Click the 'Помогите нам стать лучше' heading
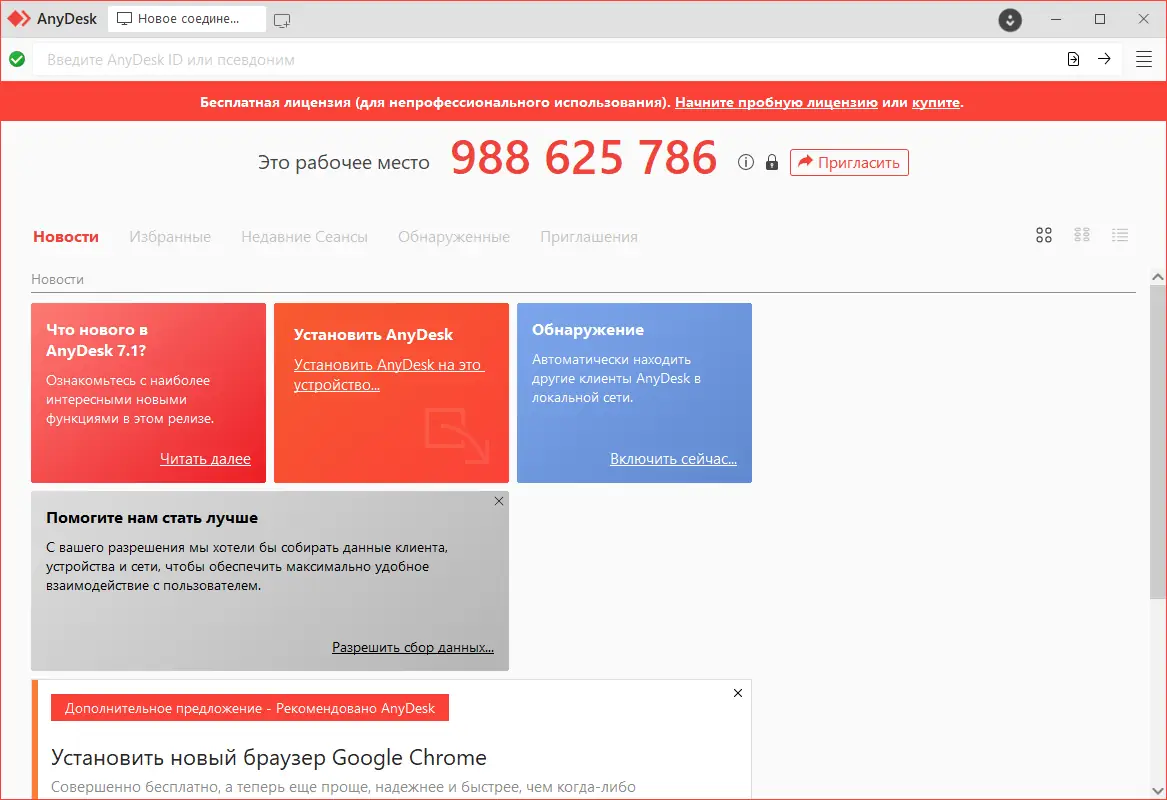 click(x=152, y=518)
